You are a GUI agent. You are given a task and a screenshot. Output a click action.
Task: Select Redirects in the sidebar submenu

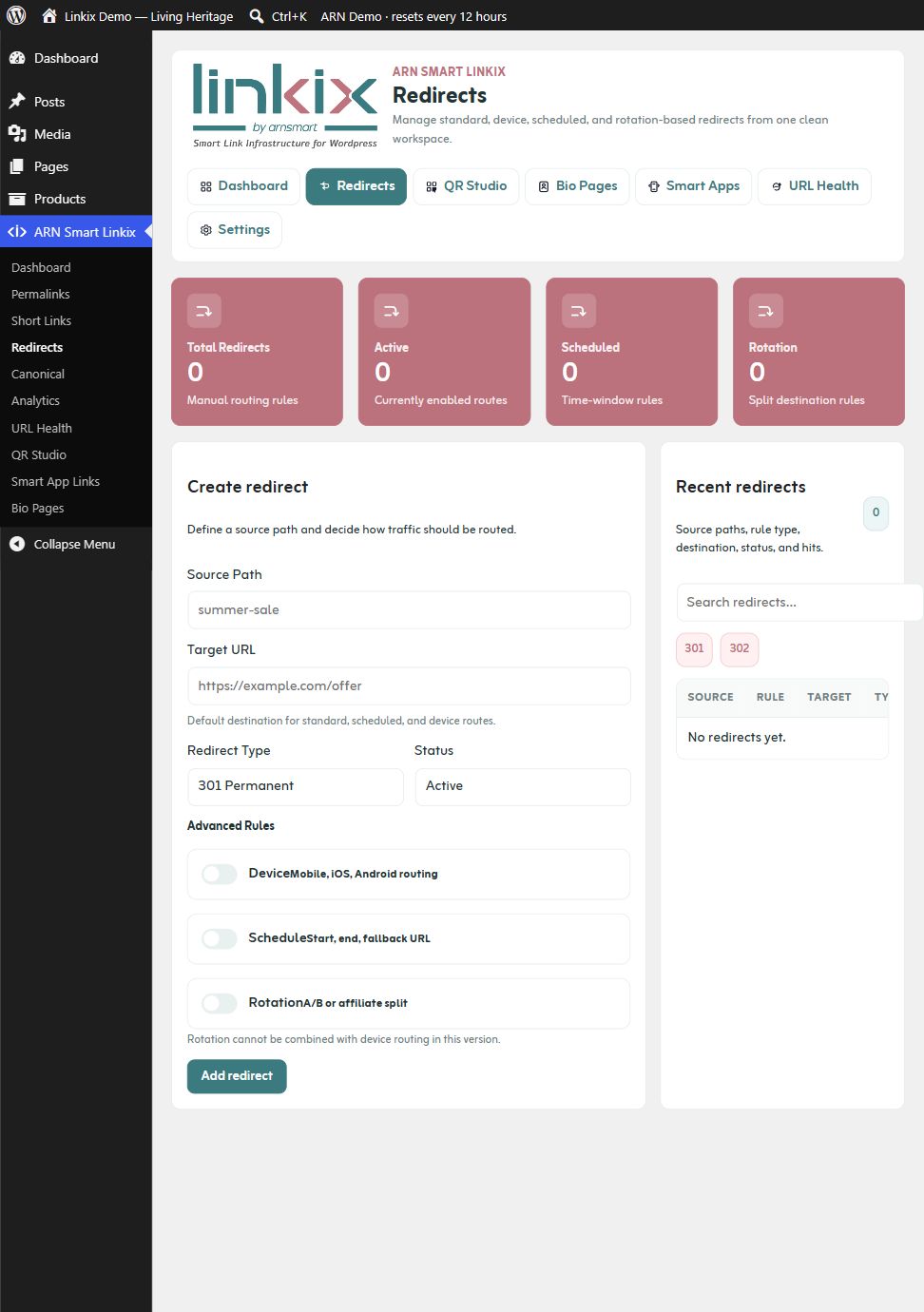(37, 347)
